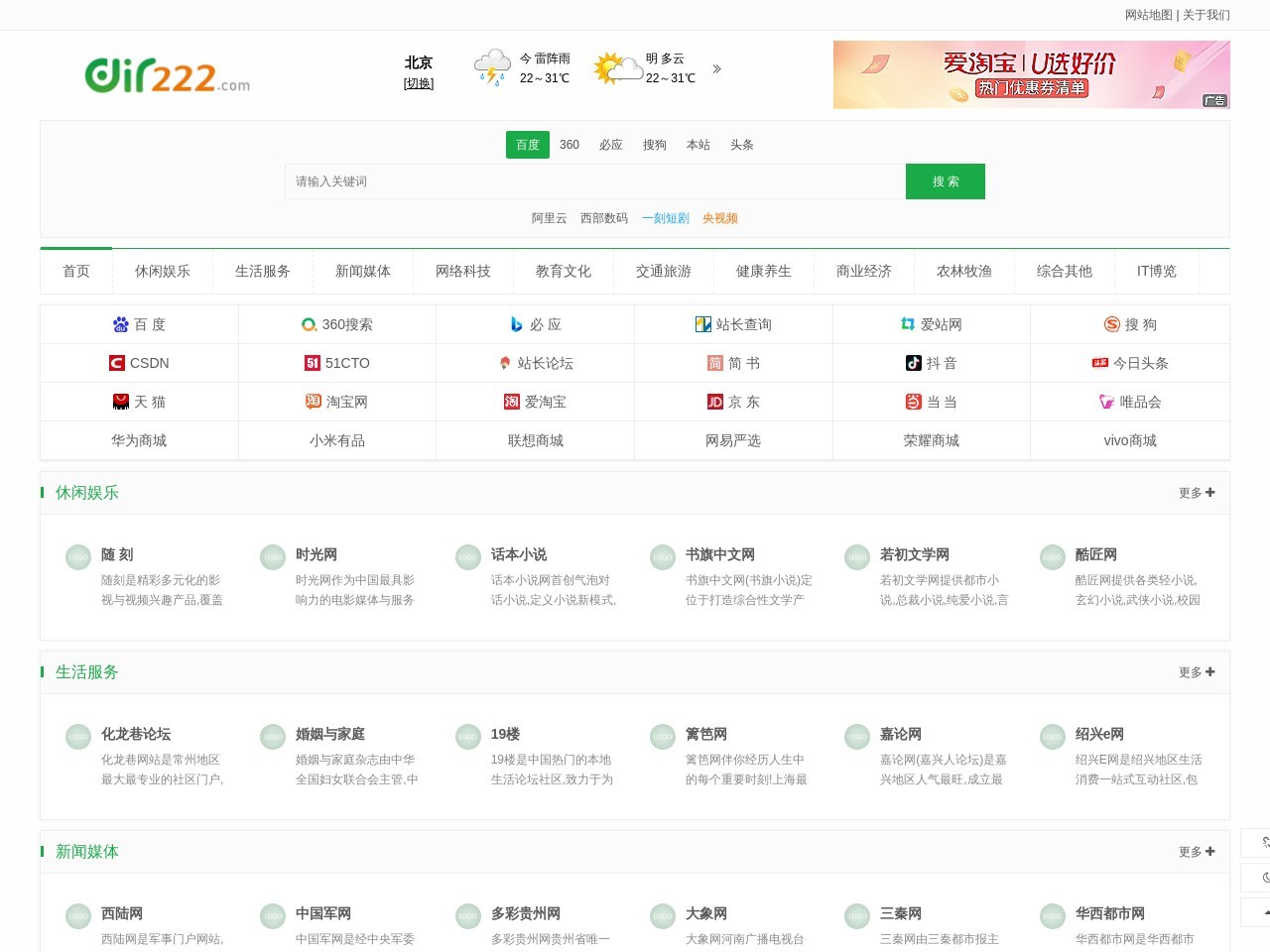Click the green 搜索 button
Screen dimensions: 1270x952
(x=946, y=181)
